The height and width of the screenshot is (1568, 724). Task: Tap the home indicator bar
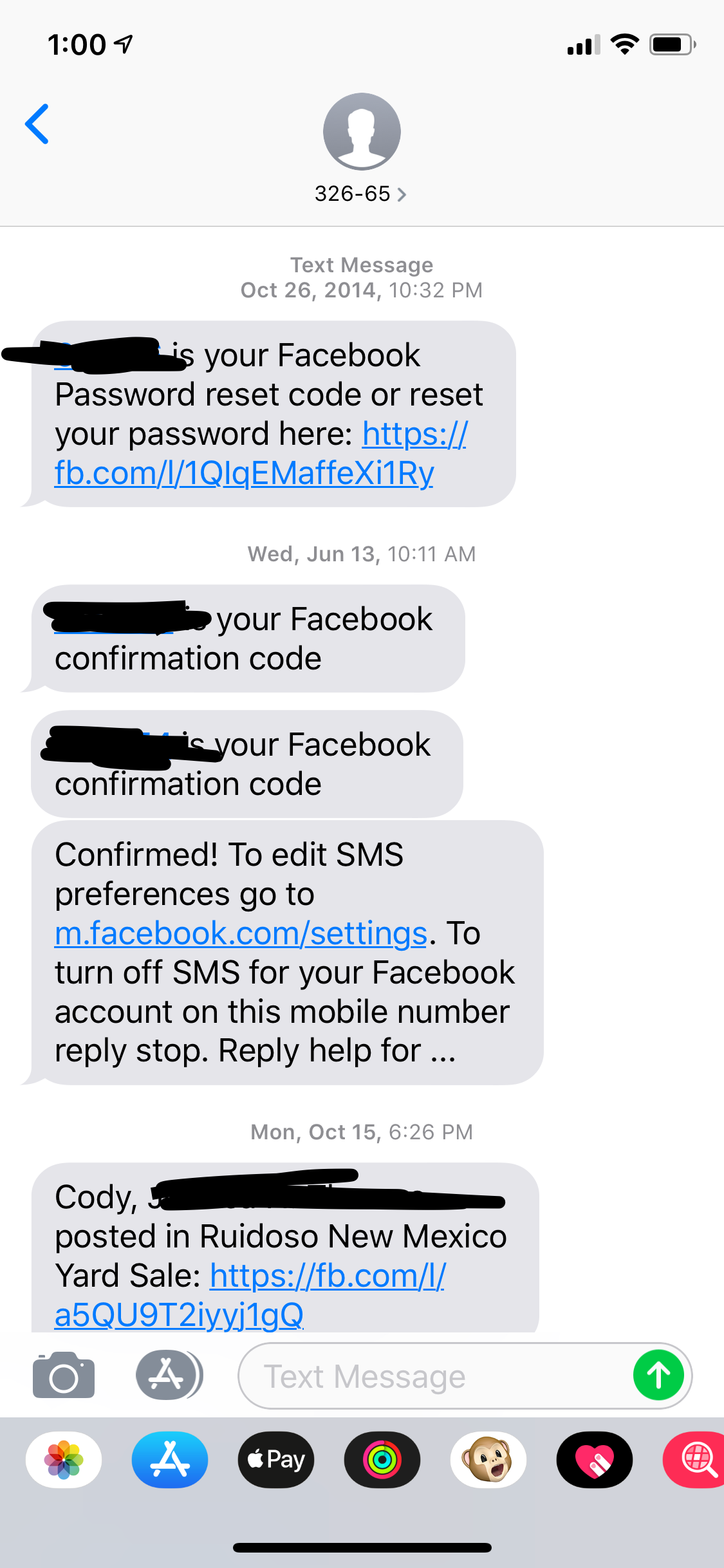tap(362, 1547)
